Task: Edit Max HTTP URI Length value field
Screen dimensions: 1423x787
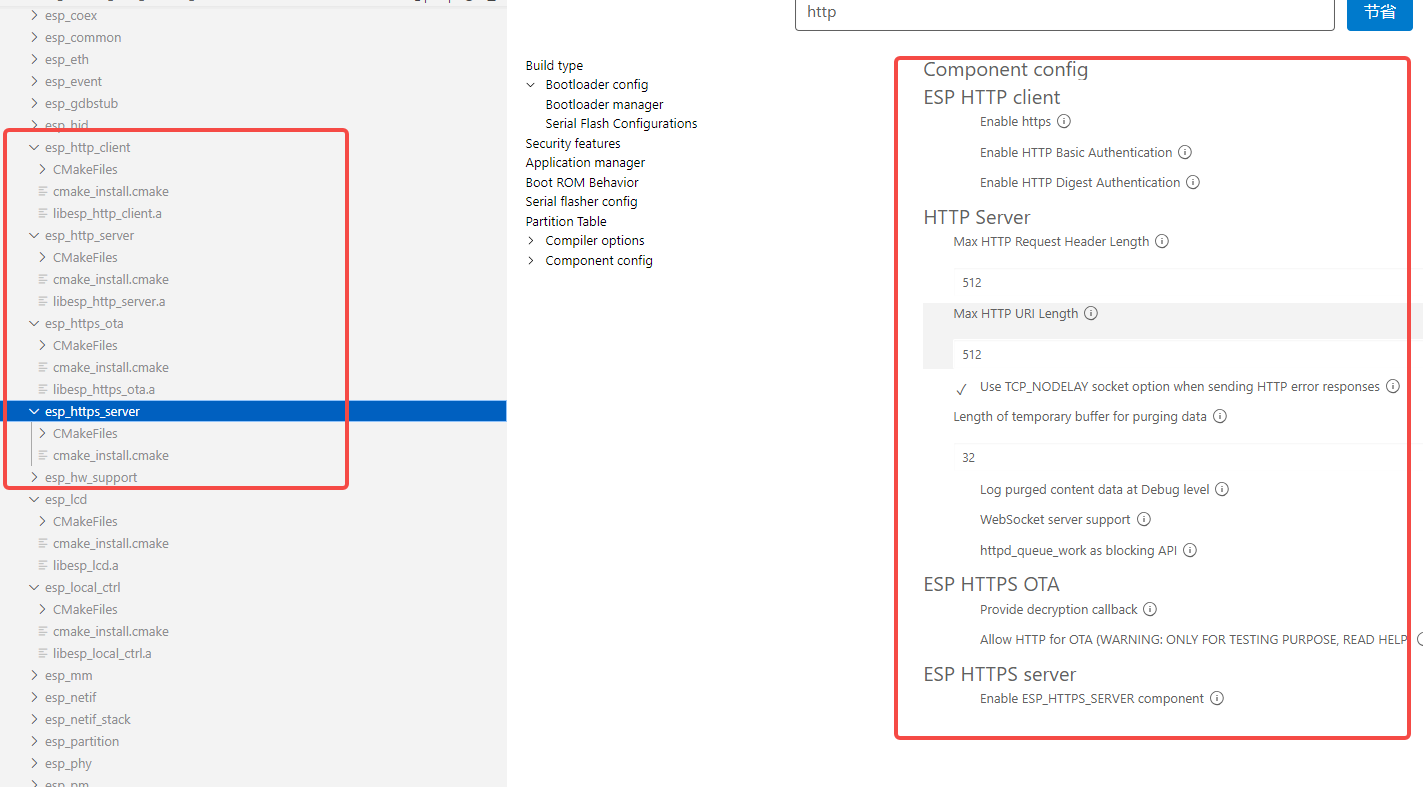Action: (1188, 354)
